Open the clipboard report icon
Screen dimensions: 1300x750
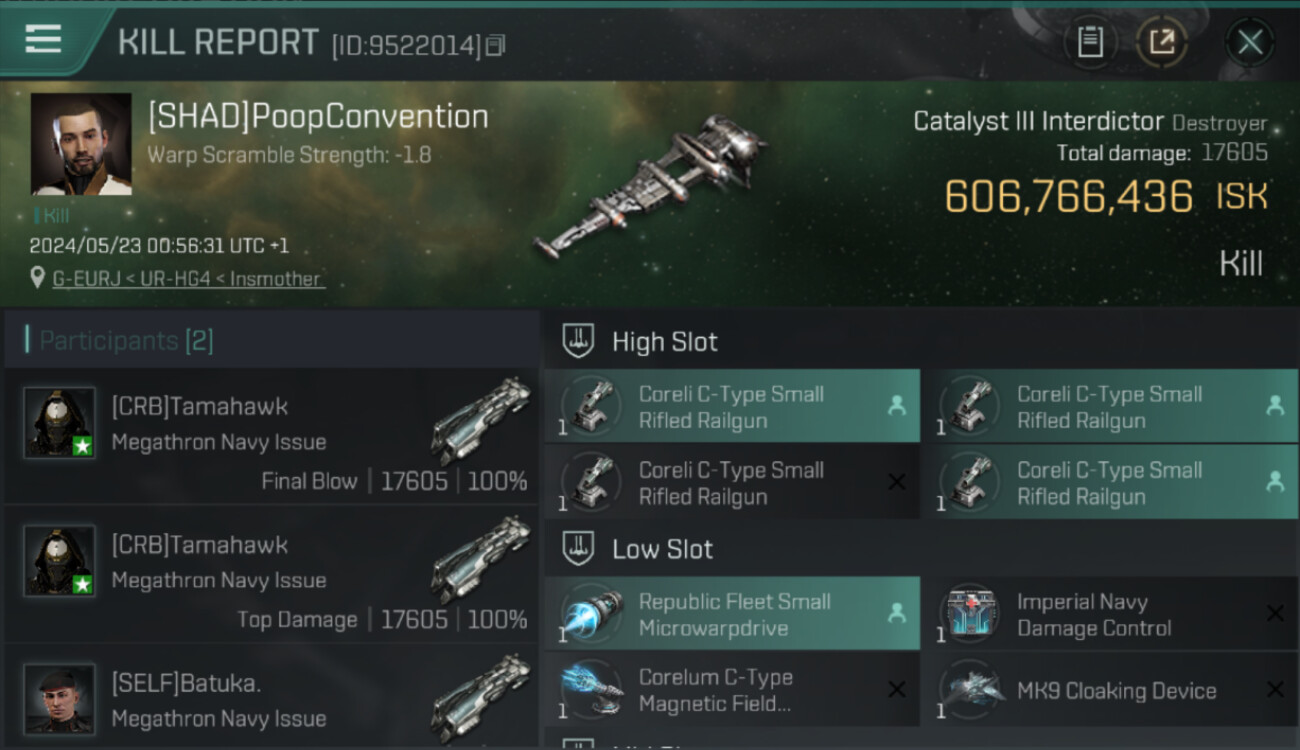coord(1090,43)
